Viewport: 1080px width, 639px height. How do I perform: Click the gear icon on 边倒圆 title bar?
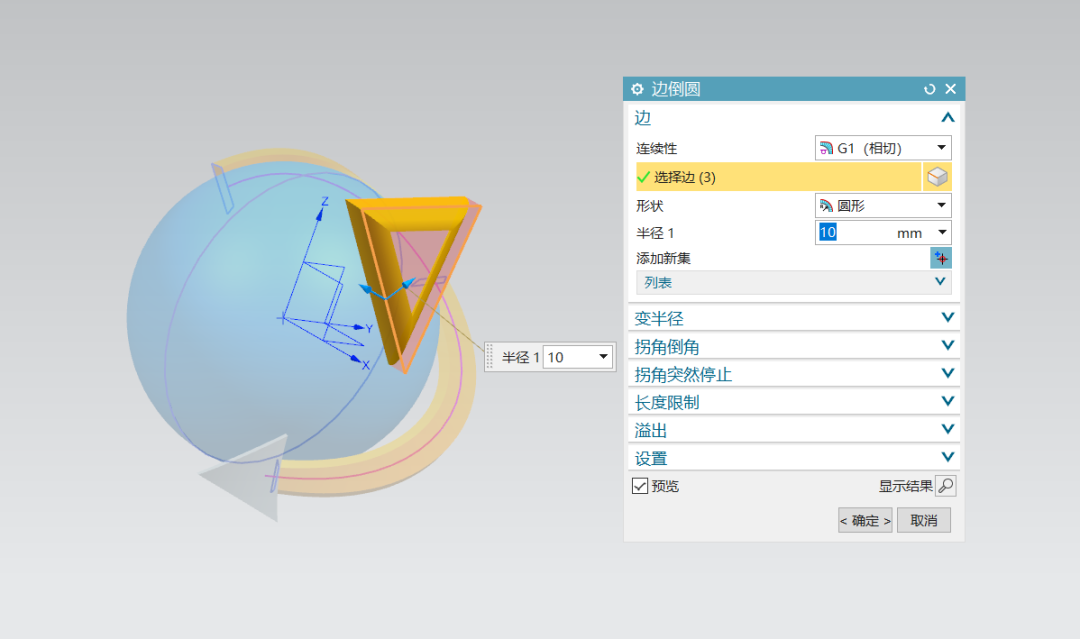(x=637, y=88)
